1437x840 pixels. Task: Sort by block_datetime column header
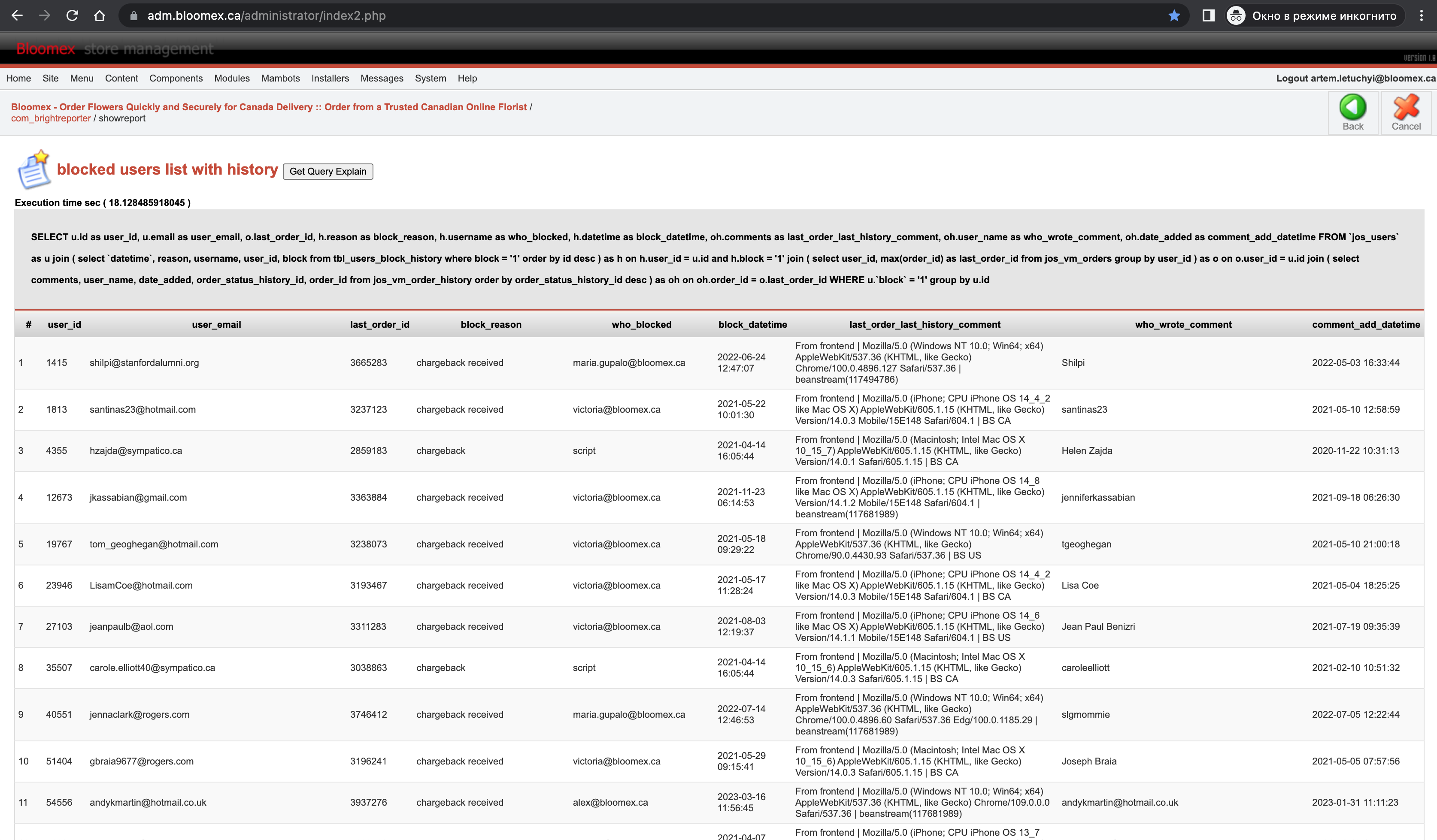[752, 324]
